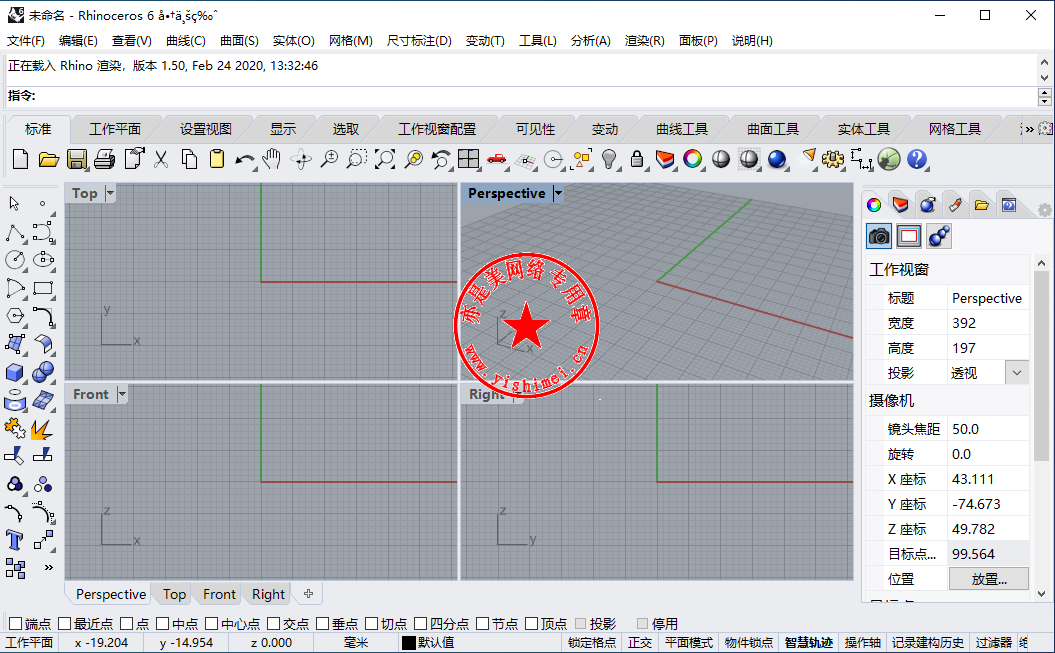Expand more toolbar tabs with the chevron

coord(1028,129)
